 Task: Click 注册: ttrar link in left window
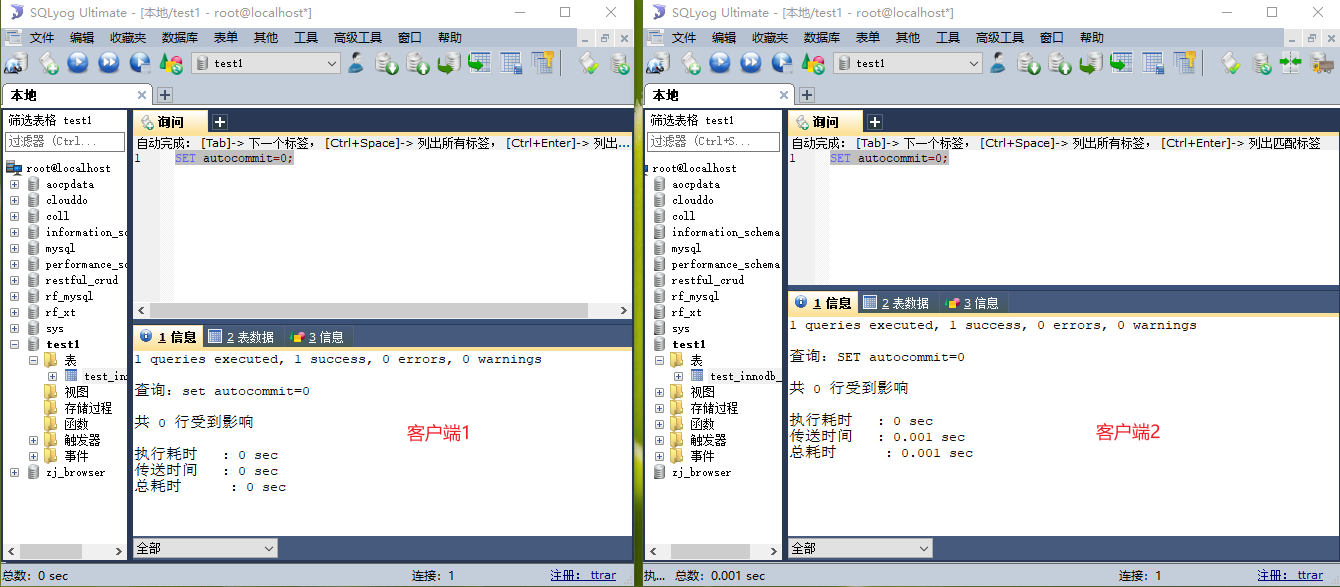click(583, 576)
